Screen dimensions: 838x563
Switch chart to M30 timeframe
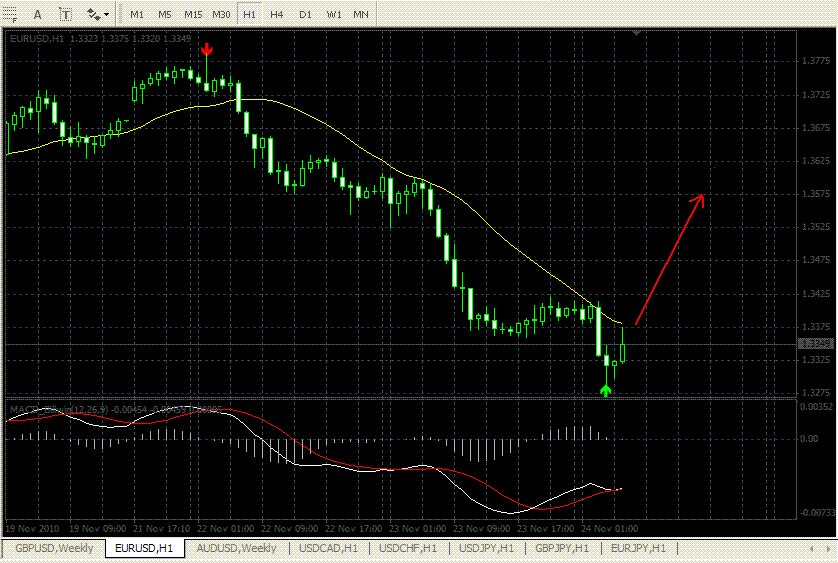221,14
